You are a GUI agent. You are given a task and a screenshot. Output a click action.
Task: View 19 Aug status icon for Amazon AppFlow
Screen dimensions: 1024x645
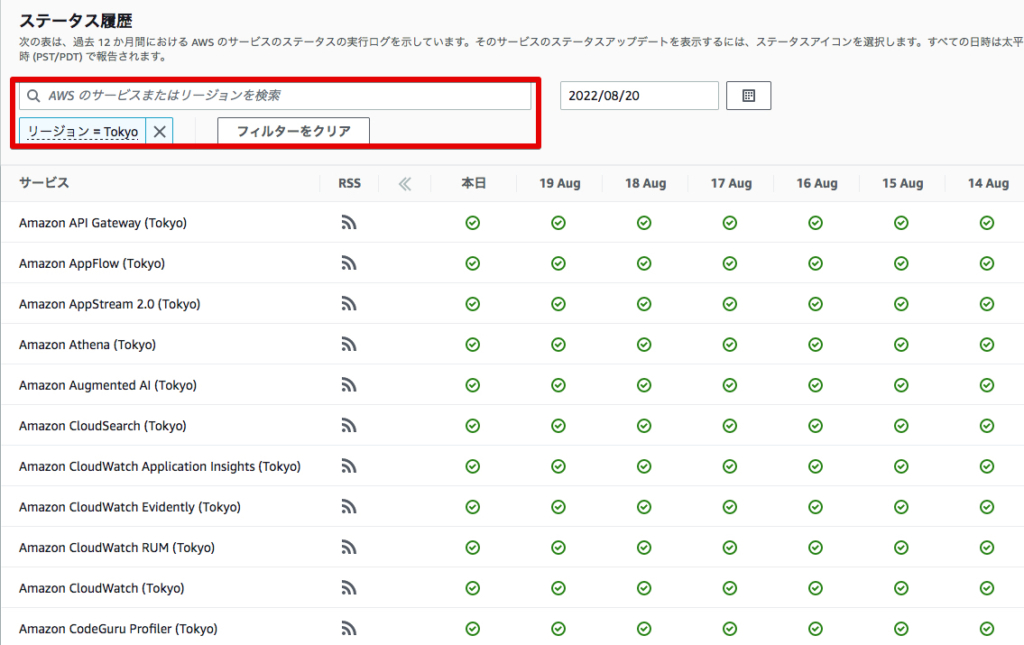558,263
